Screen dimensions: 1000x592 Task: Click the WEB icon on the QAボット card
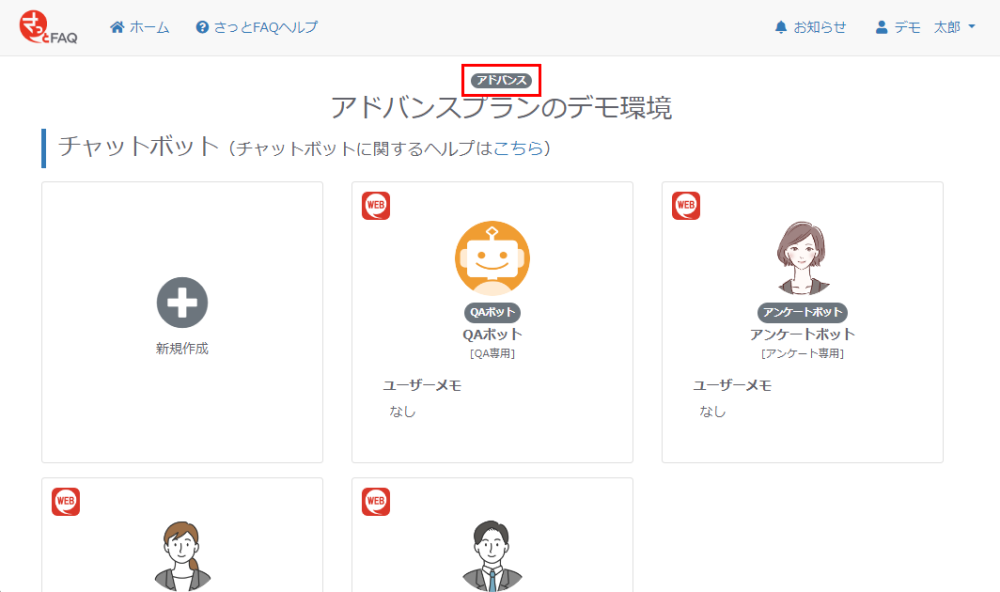point(376,206)
